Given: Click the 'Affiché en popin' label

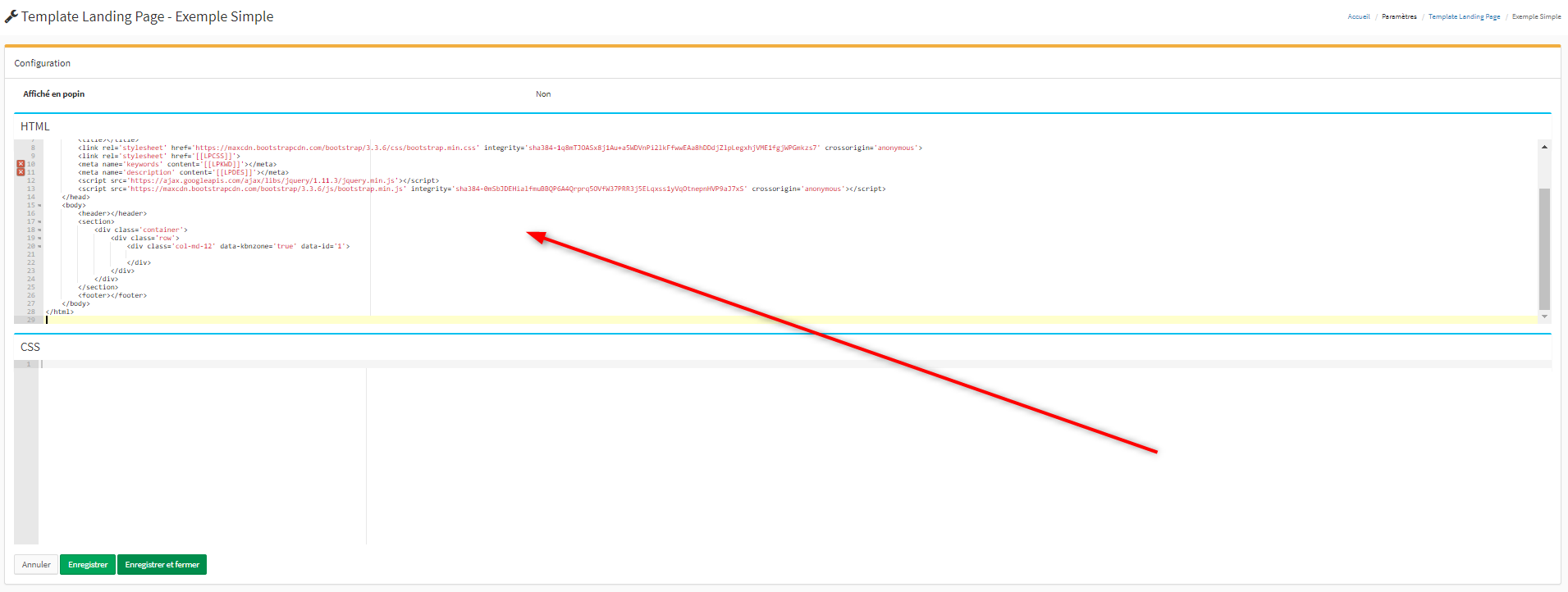Looking at the screenshot, I should pyautogui.click(x=53, y=94).
